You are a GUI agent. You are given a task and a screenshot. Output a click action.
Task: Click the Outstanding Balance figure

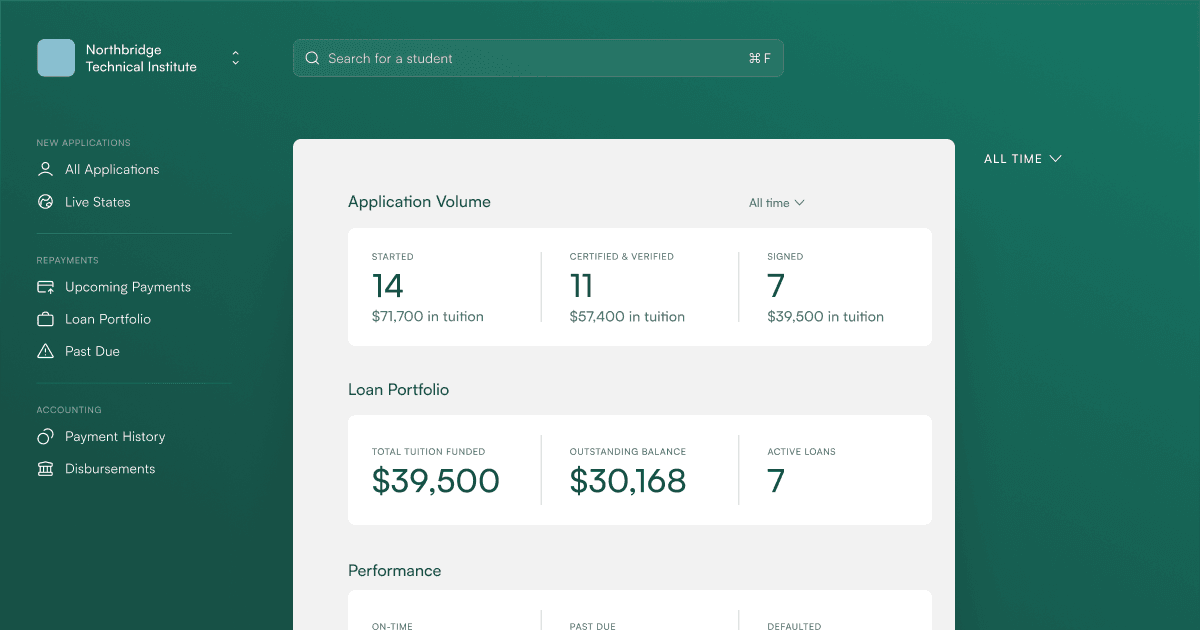(627, 481)
